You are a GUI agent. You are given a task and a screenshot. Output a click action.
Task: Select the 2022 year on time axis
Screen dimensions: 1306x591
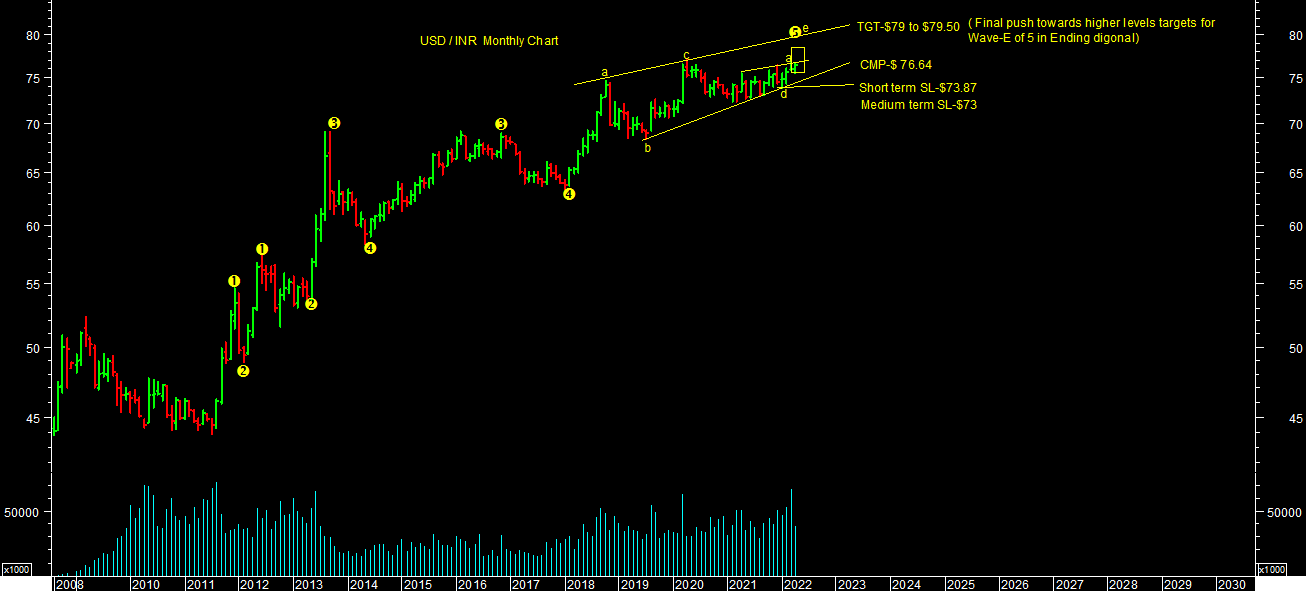(x=796, y=584)
